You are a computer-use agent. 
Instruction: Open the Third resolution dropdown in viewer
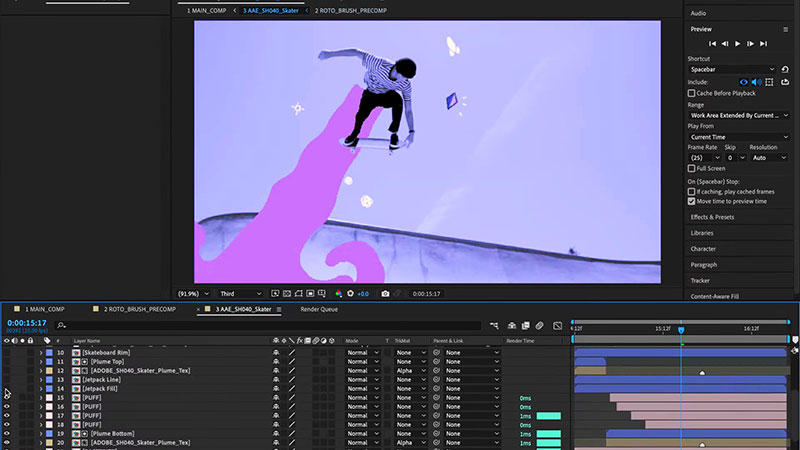[240, 294]
